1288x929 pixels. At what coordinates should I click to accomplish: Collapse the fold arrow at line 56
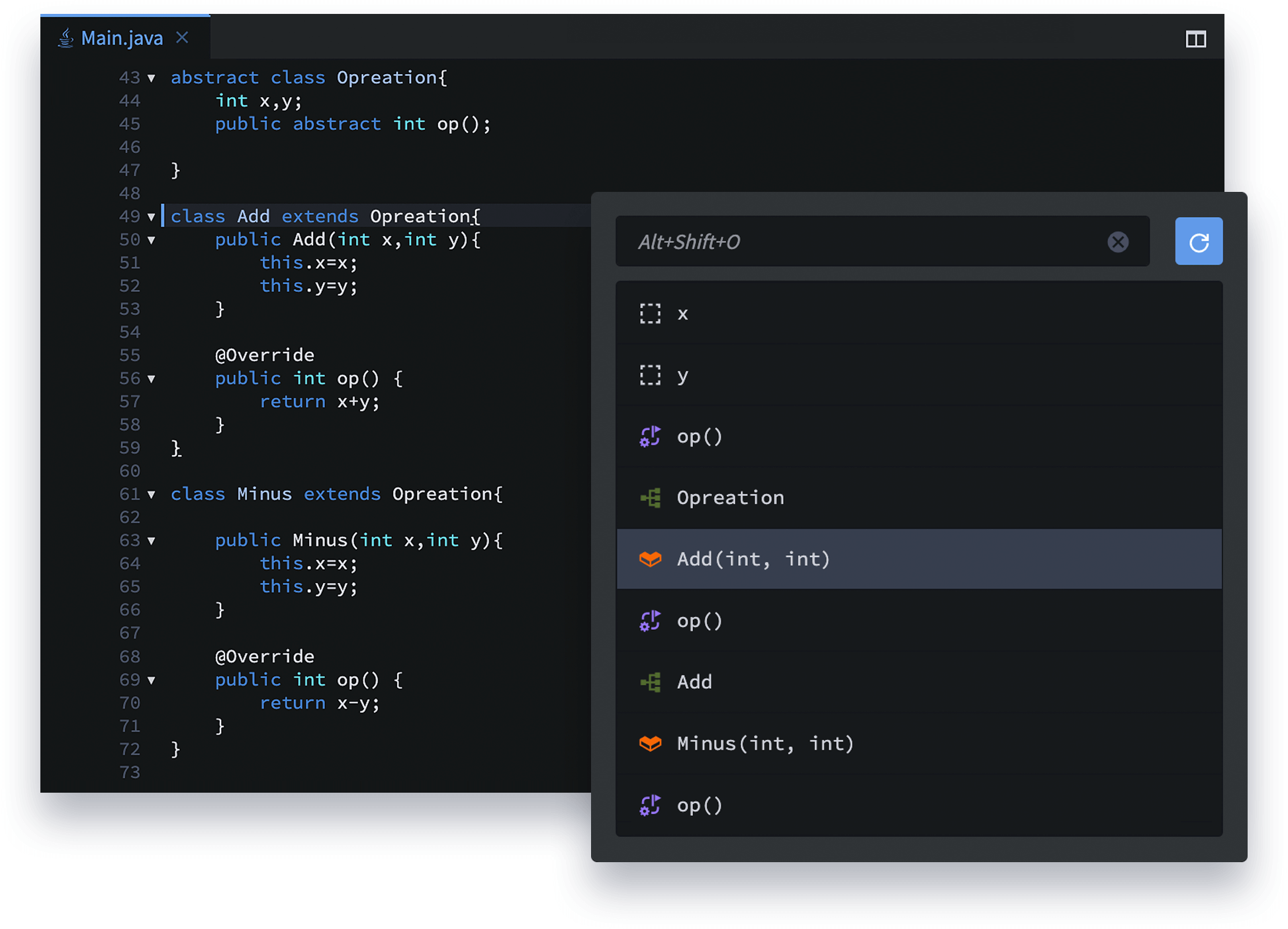coord(152,378)
